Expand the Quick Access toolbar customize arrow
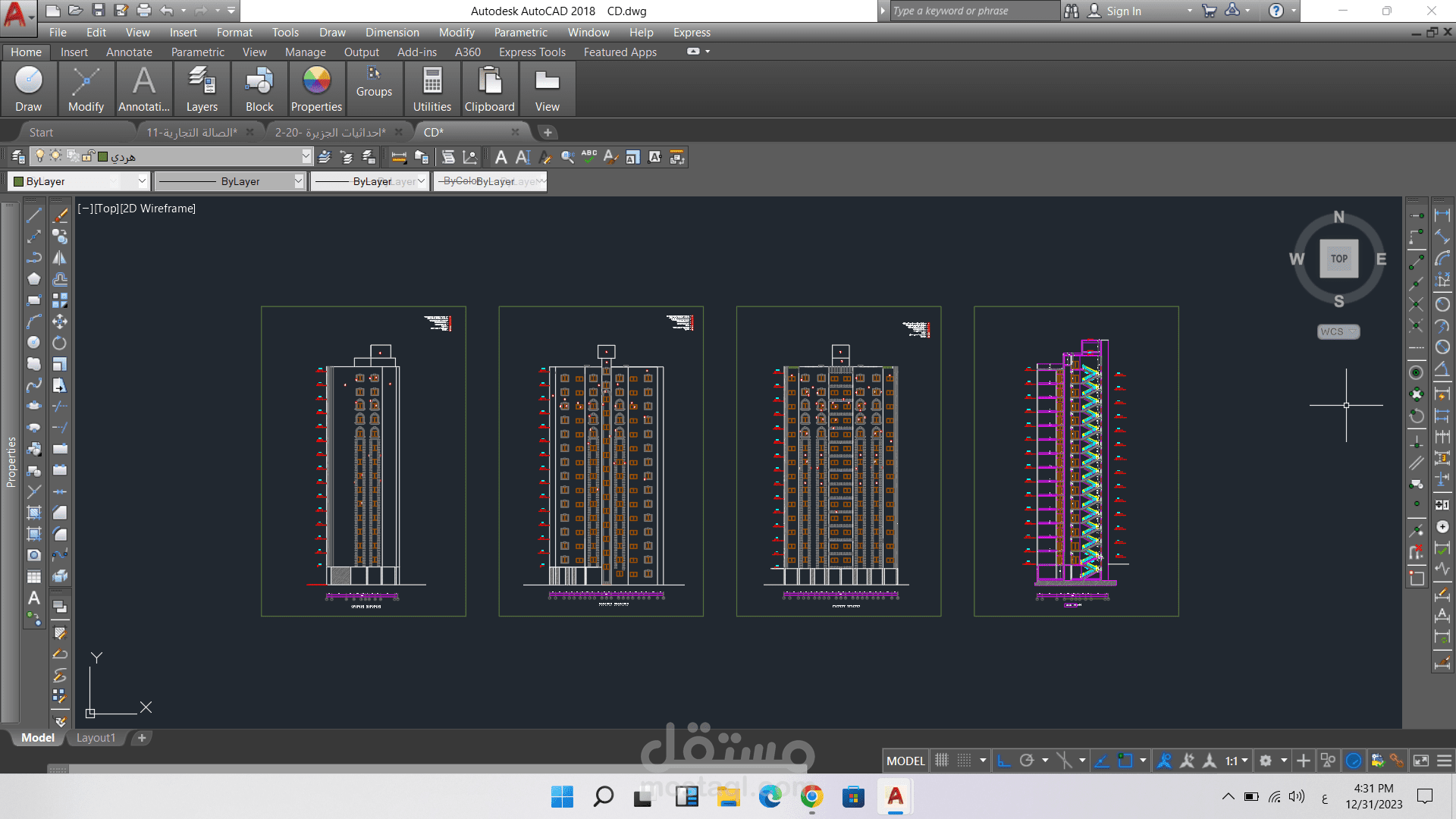 231,11
